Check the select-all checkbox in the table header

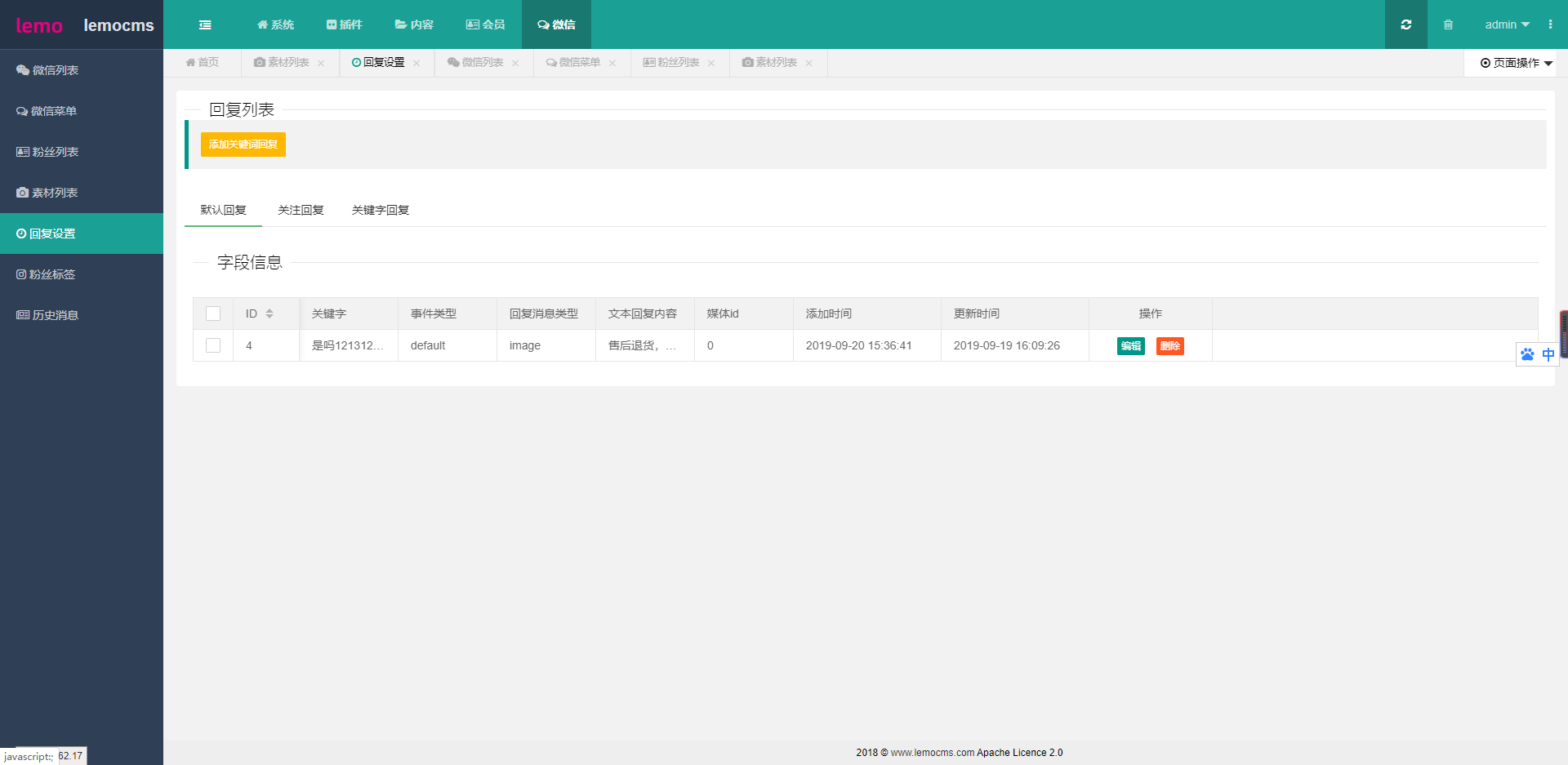click(213, 313)
